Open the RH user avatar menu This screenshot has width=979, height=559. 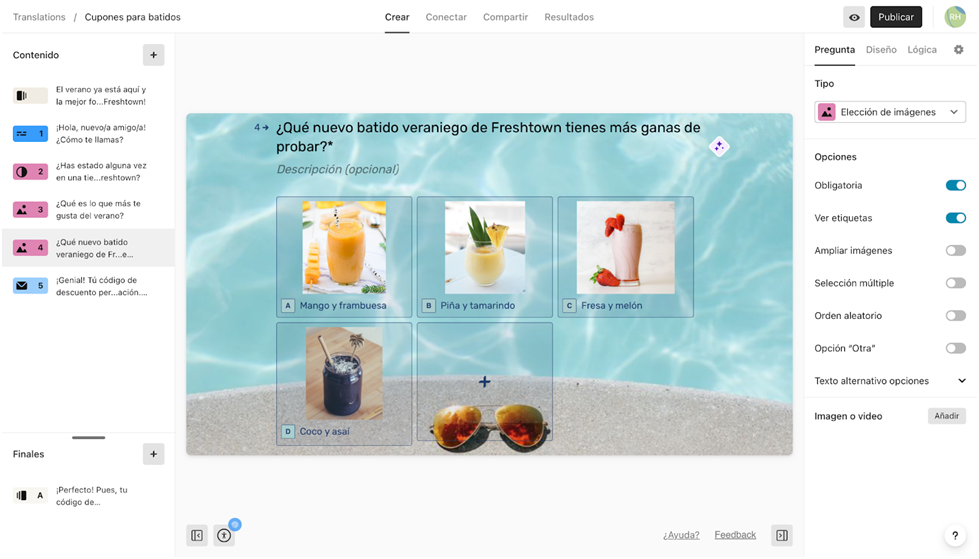click(955, 17)
